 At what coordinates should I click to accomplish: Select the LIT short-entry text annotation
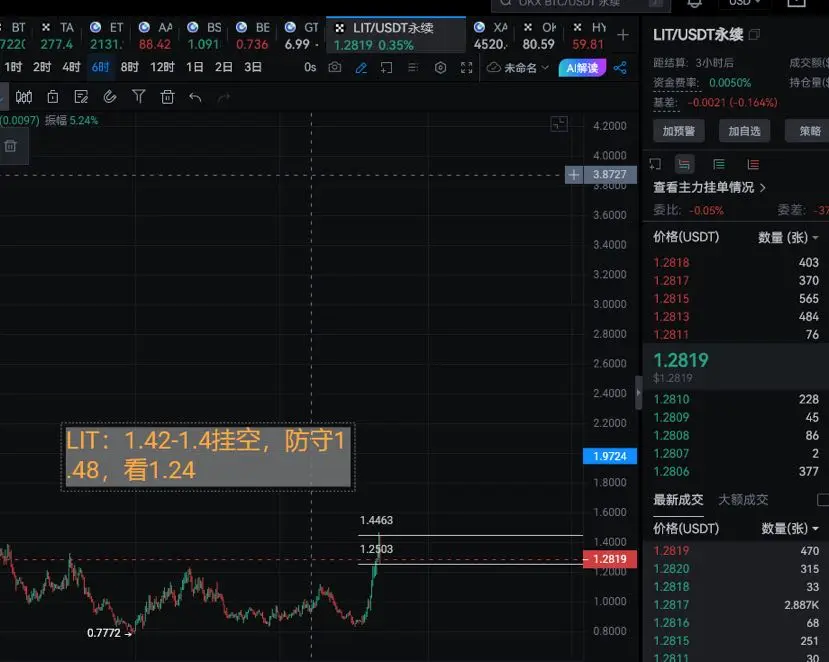tap(208, 457)
